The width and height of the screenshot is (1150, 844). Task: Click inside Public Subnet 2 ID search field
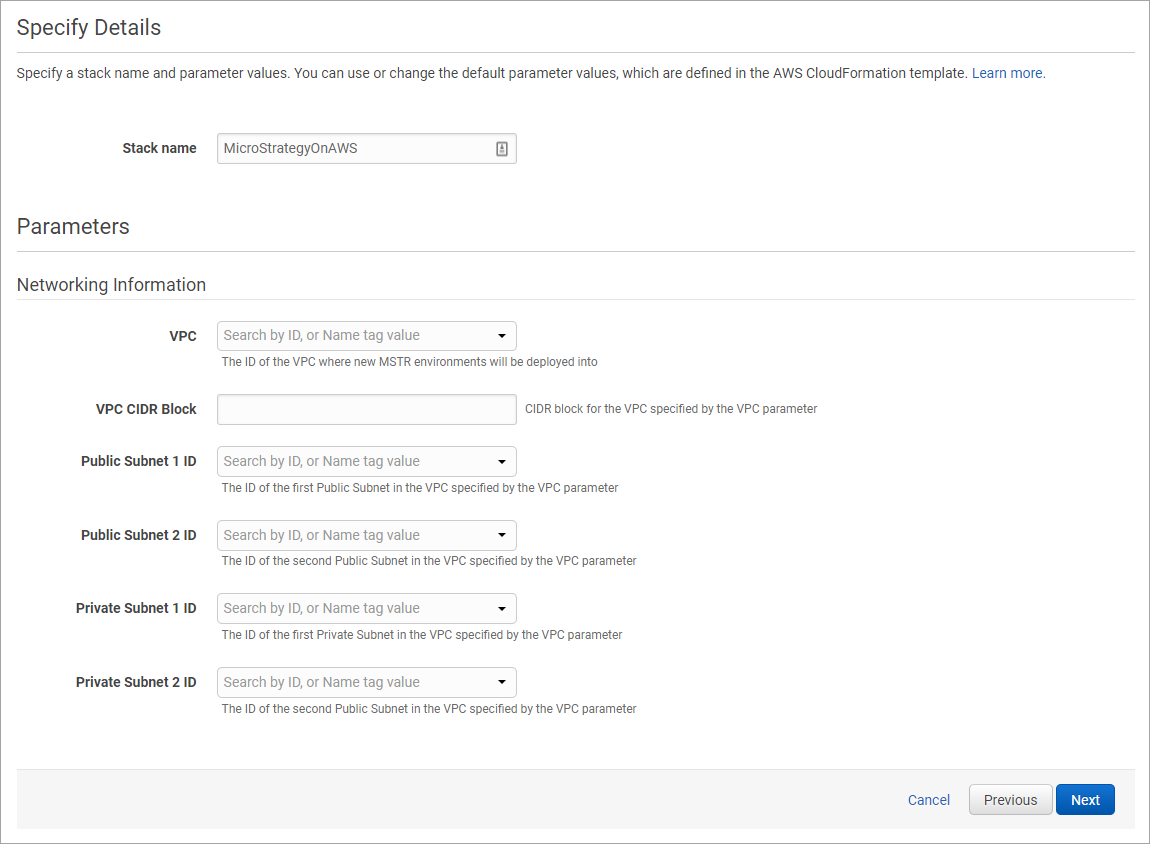point(322,536)
